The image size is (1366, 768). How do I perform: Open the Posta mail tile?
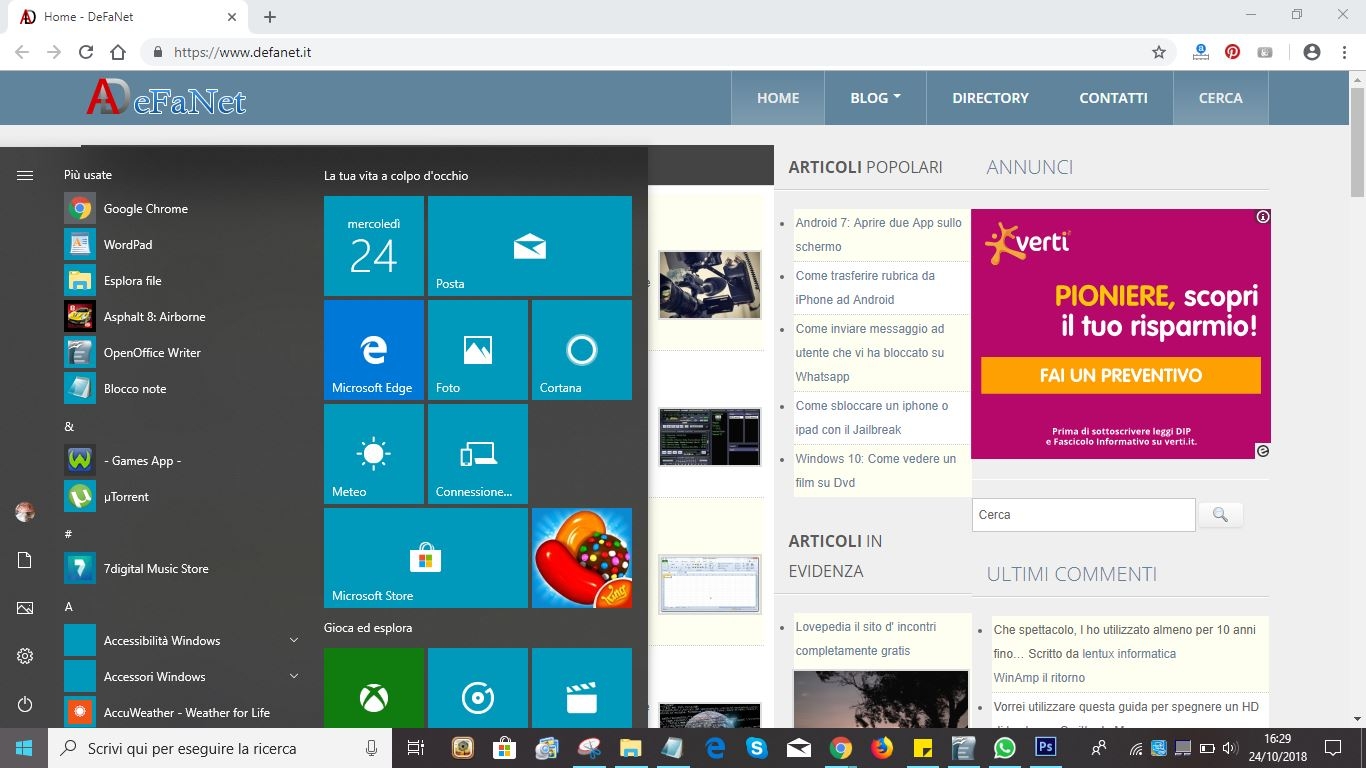tap(530, 246)
